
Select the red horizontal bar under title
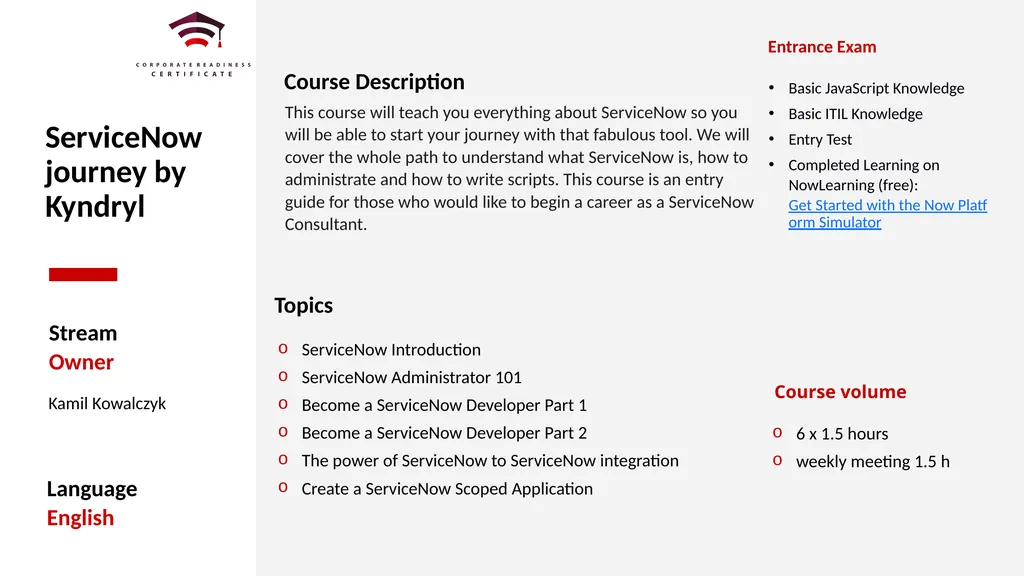point(83,274)
